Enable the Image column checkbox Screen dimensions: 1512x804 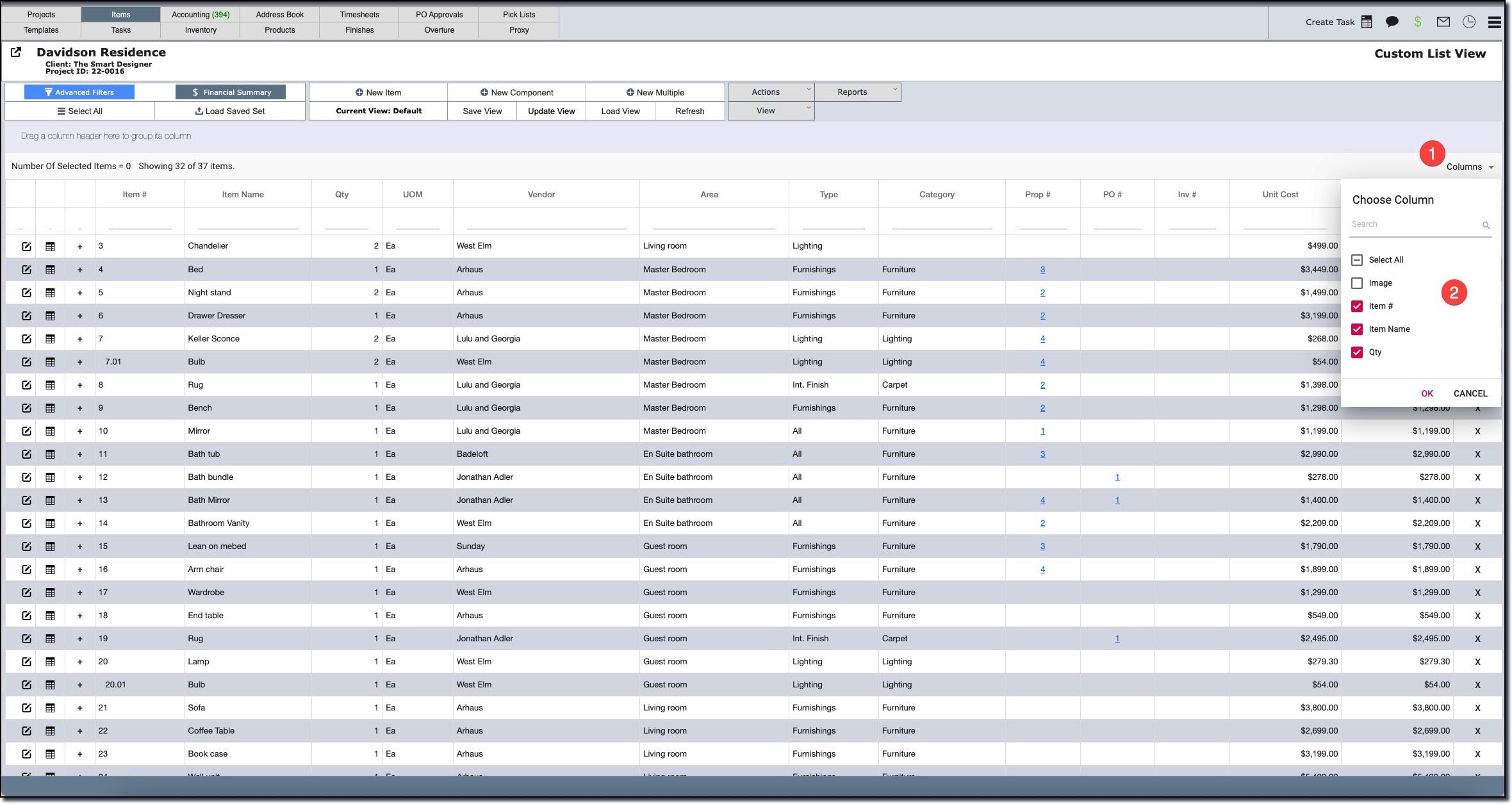point(1356,283)
